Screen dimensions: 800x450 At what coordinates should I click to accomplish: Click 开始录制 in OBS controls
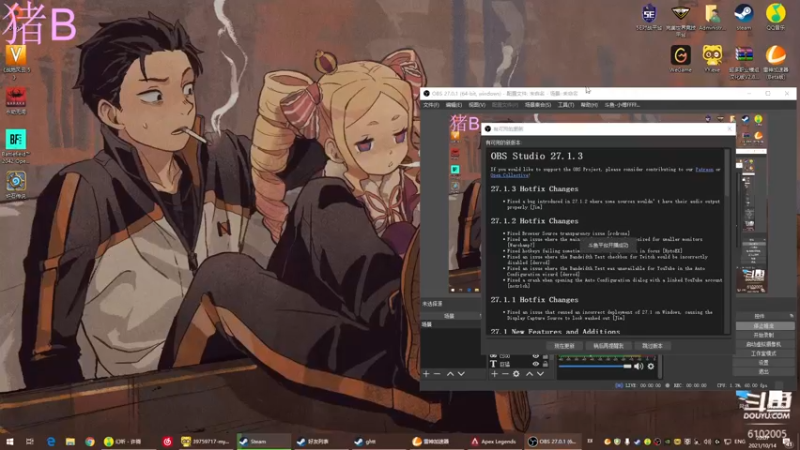coord(764,335)
